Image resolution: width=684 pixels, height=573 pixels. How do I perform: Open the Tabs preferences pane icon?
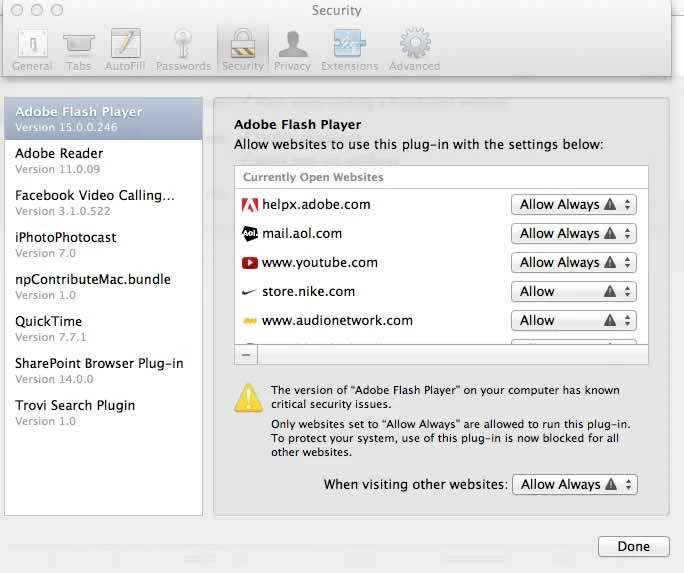tap(79, 44)
